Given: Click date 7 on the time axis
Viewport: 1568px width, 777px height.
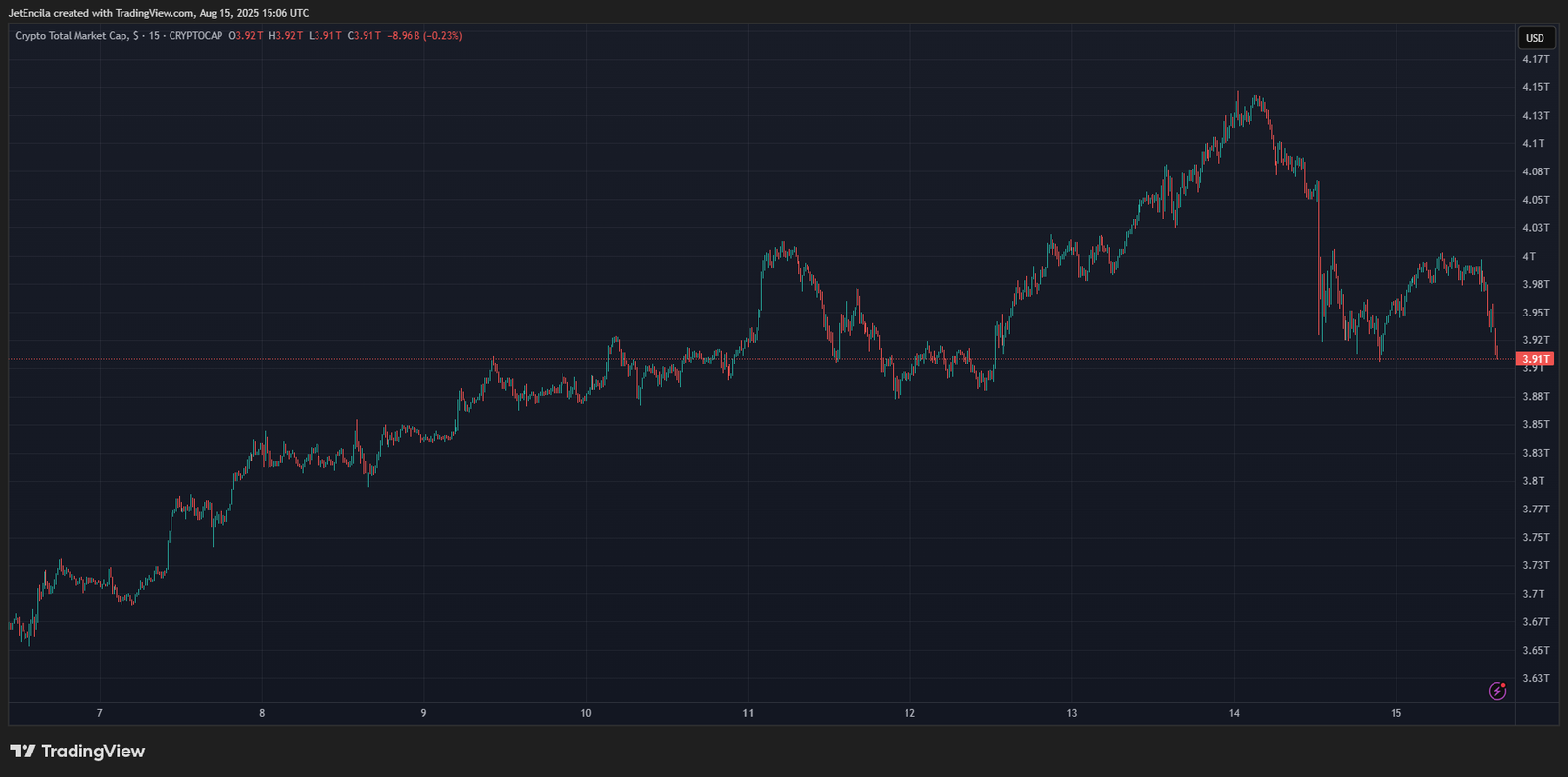Looking at the screenshot, I should pyautogui.click(x=99, y=713).
